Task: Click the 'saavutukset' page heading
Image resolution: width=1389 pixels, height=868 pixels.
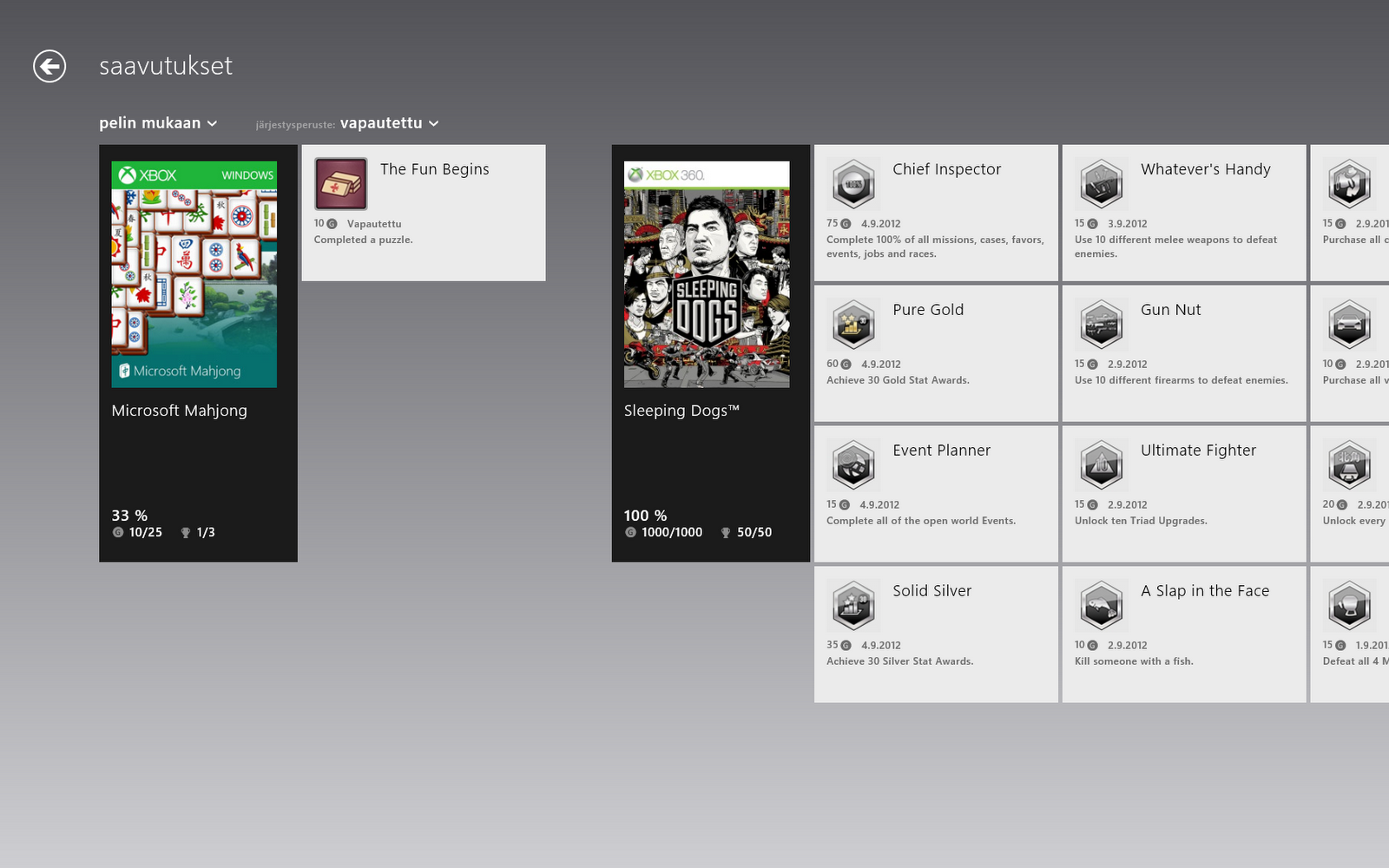Action: [x=166, y=66]
